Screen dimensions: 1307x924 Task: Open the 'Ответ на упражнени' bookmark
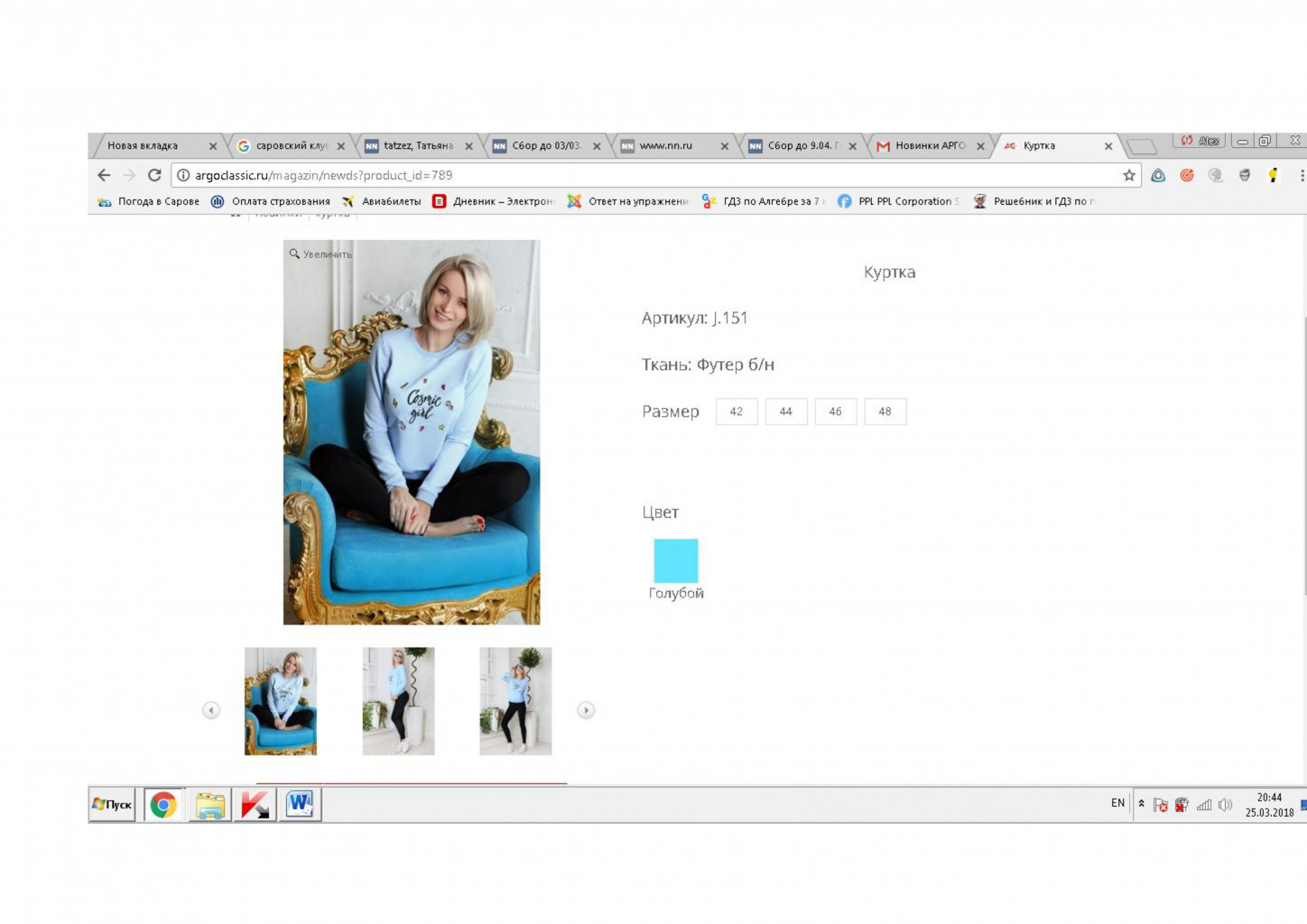click(628, 201)
